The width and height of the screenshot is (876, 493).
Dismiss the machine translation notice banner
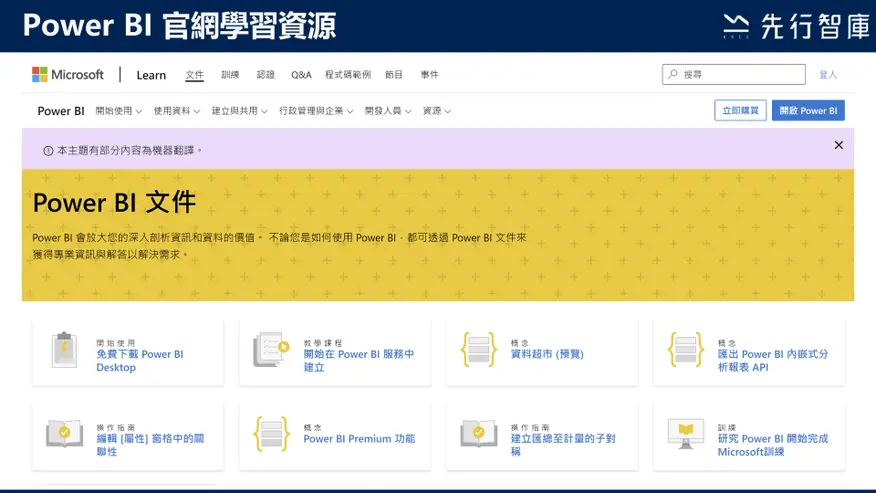point(839,145)
